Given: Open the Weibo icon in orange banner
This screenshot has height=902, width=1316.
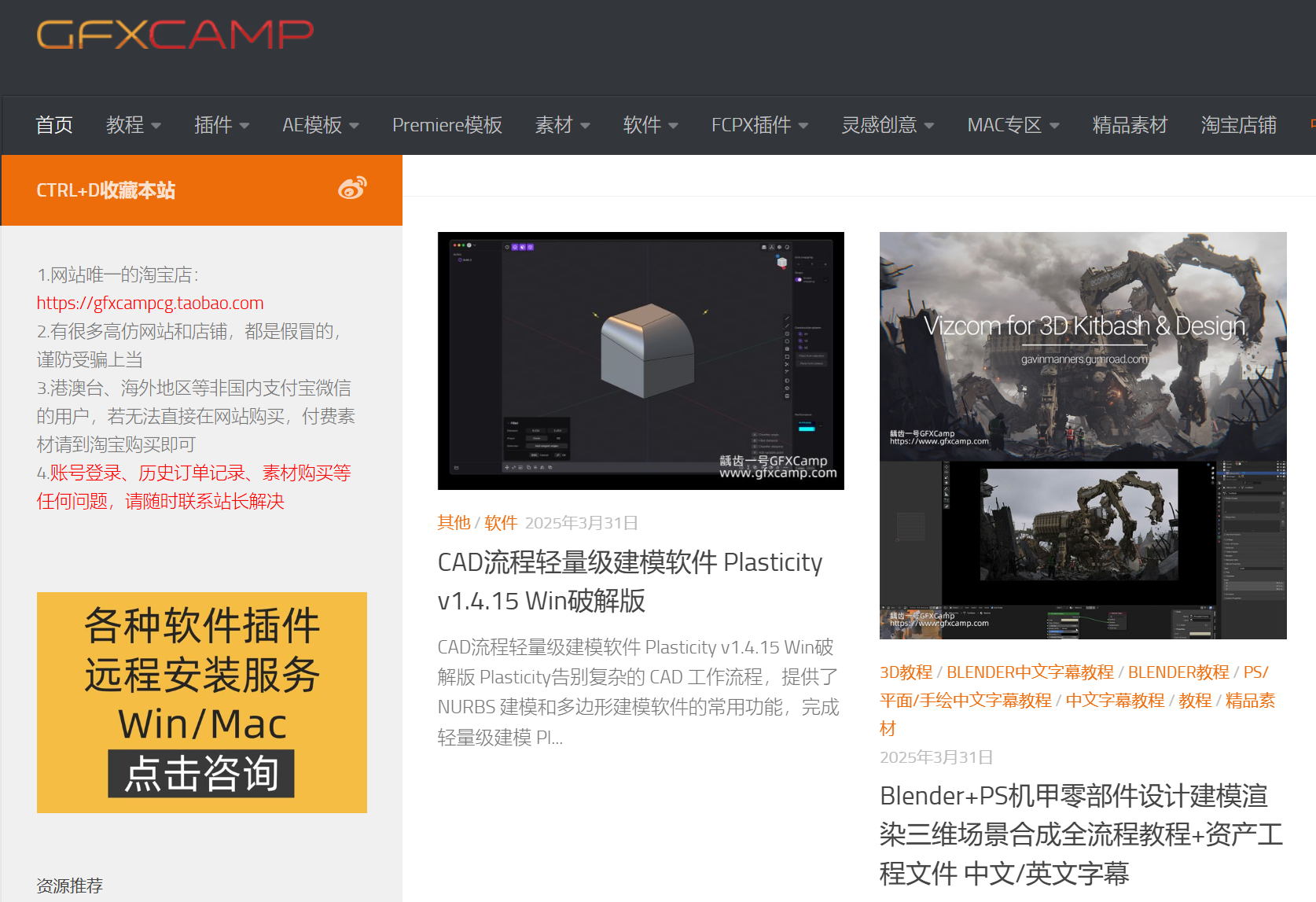Looking at the screenshot, I should click(x=352, y=189).
